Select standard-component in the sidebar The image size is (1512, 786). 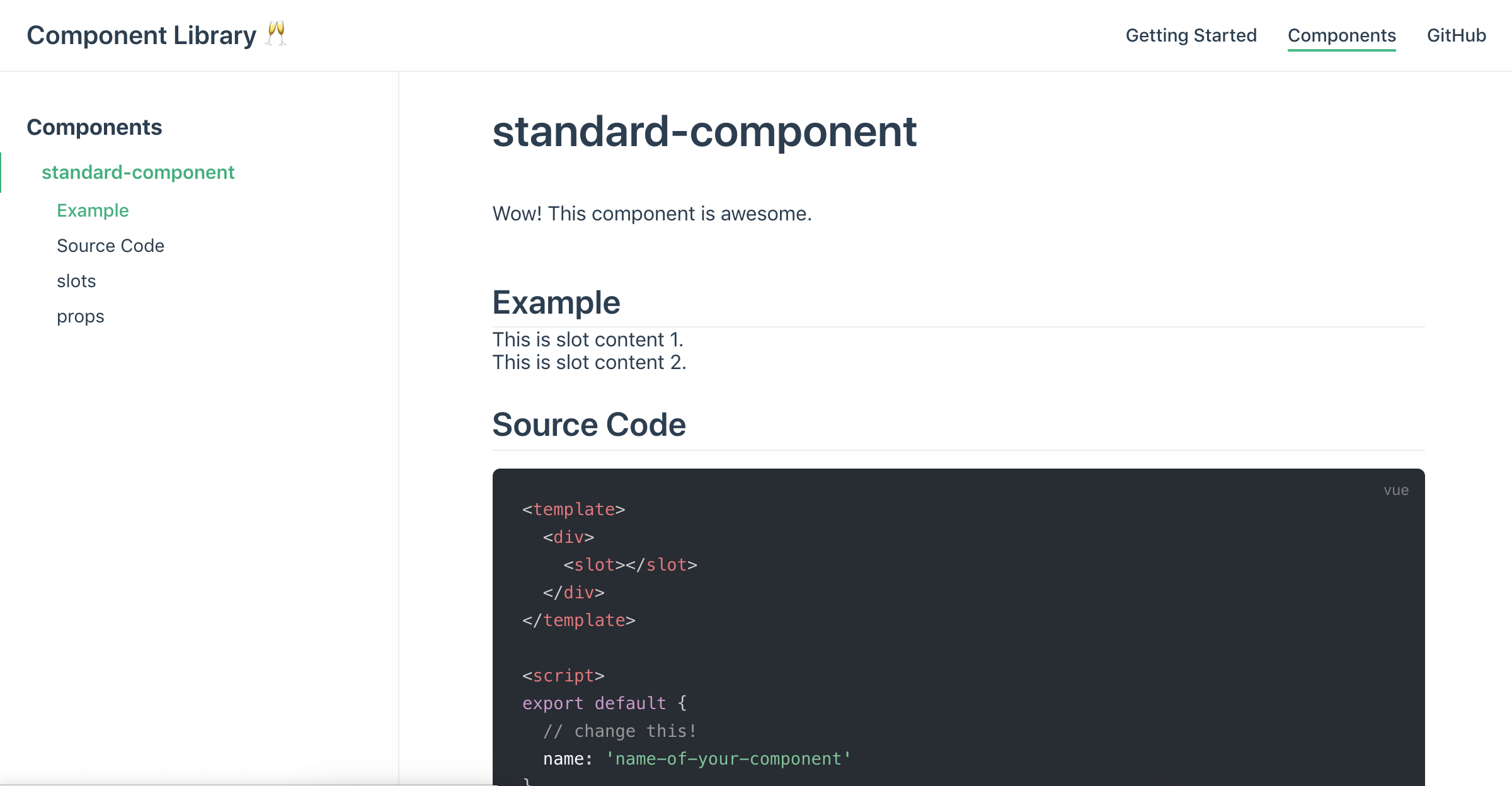[138, 172]
